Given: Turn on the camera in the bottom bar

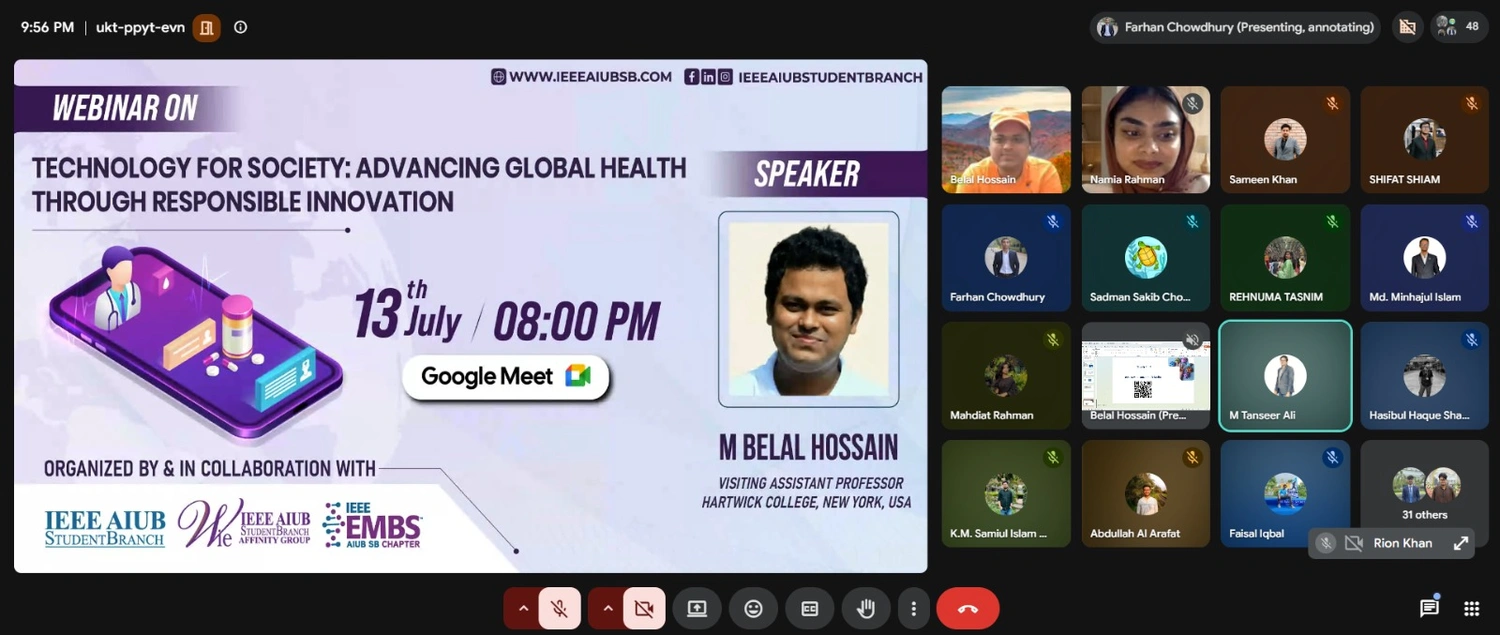Looking at the screenshot, I should (644, 608).
